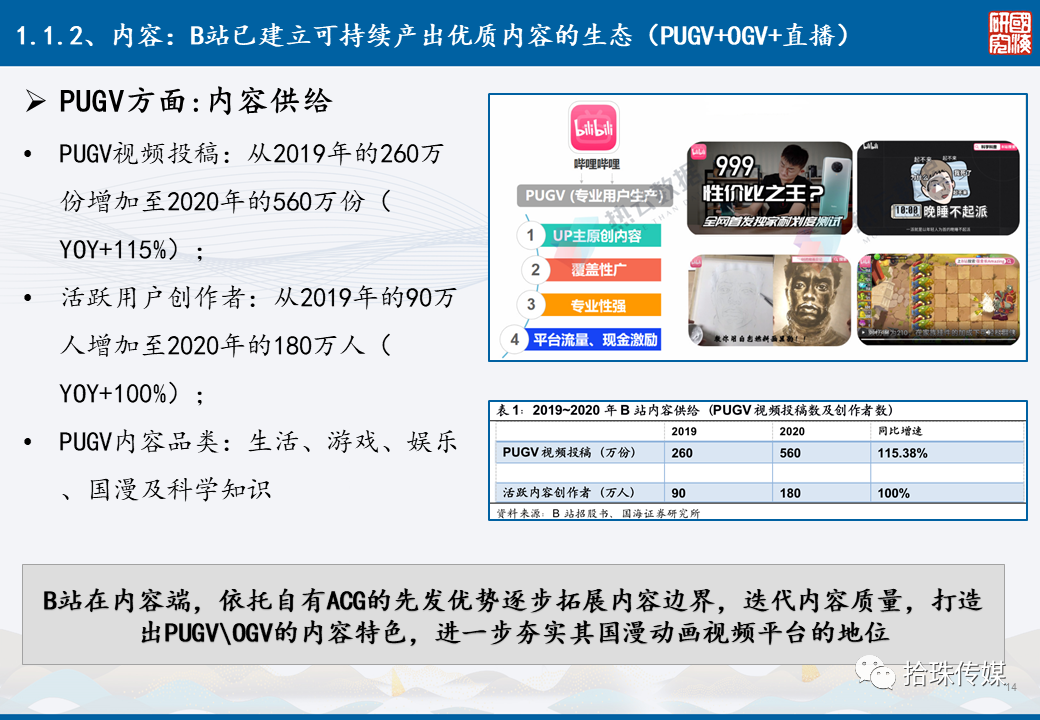This screenshot has width=1040, height=720.
Task: Expand the PUGV (专业用户生产) header bar
Action: (x=593, y=197)
